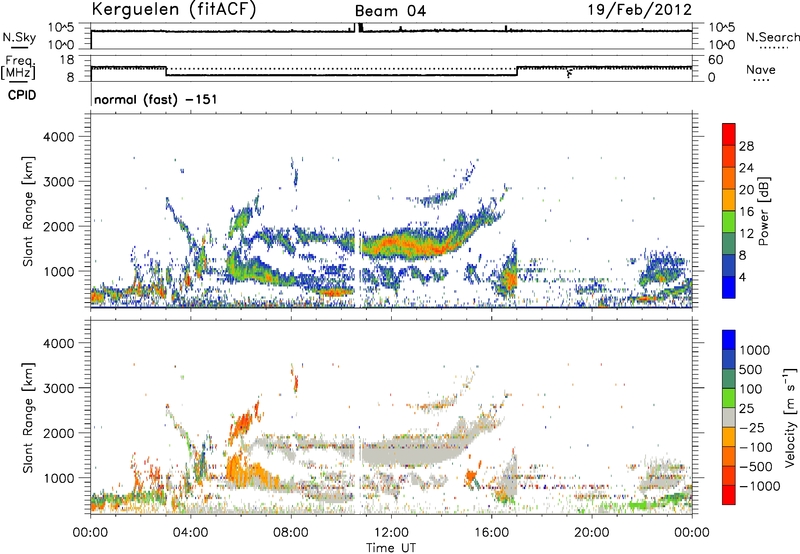Click the "CPID" row label
The height and width of the screenshot is (554, 800).
22,95
